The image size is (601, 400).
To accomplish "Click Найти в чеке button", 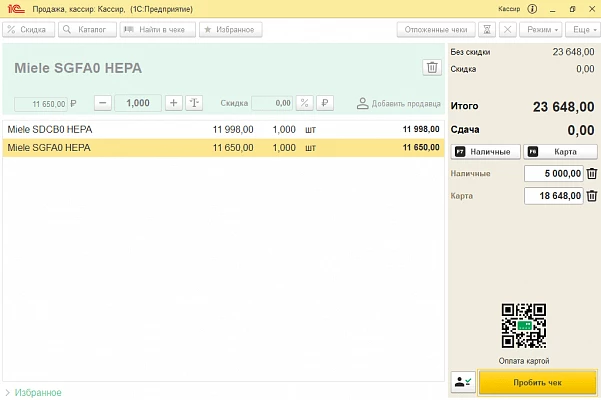I will 158,30.
